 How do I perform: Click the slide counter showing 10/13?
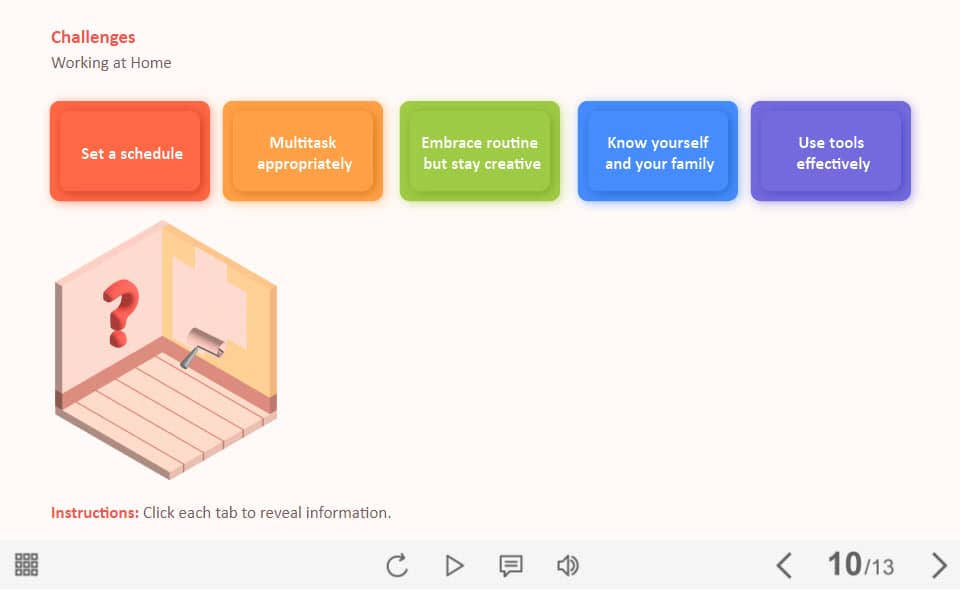[x=860, y=565]
